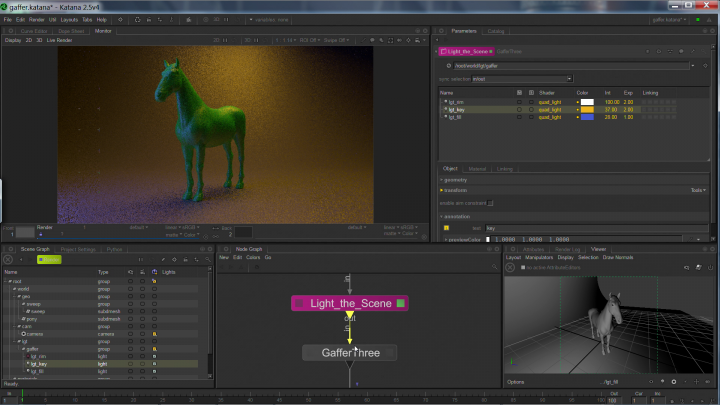Open the Tools dropdown in transform section

pyautogui.click(x=698, y=189)
